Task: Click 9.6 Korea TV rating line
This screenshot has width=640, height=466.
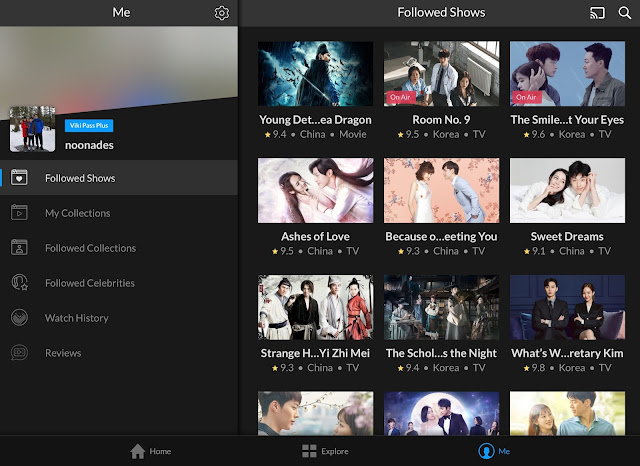Action: [567, 134]
